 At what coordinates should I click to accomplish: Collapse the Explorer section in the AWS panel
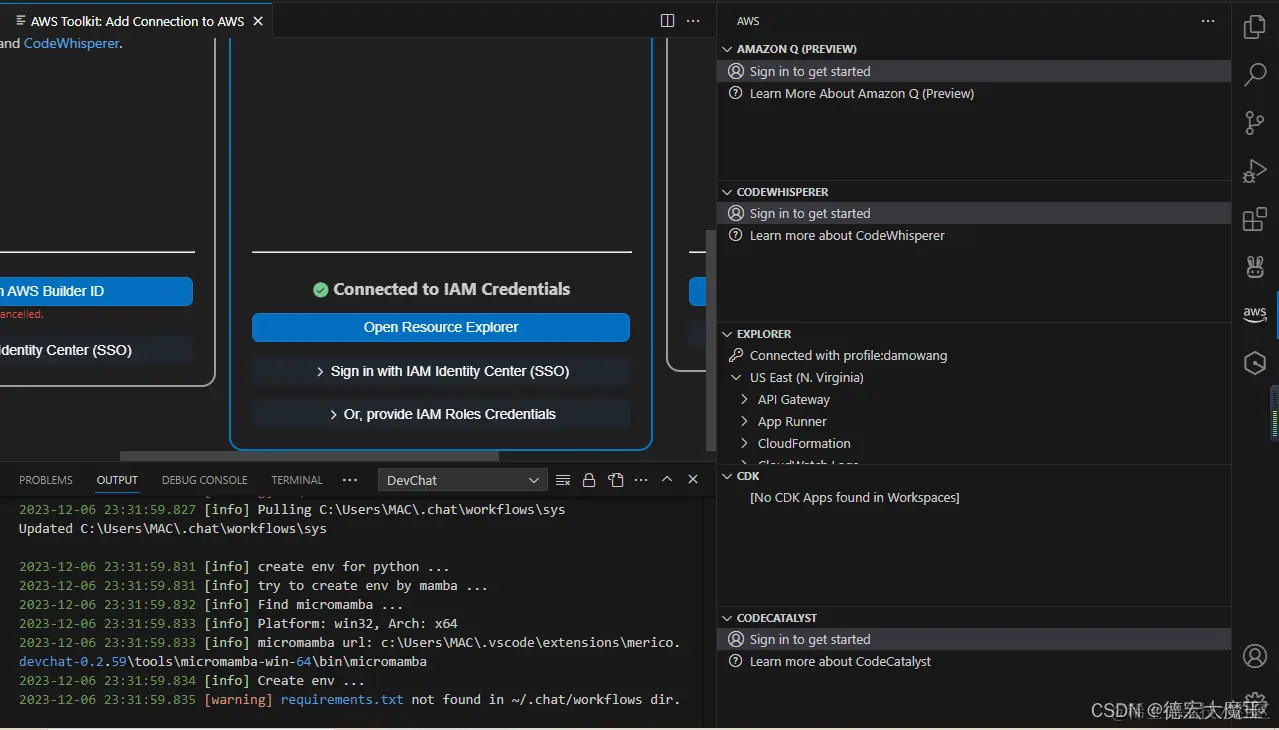coord(728,334)
